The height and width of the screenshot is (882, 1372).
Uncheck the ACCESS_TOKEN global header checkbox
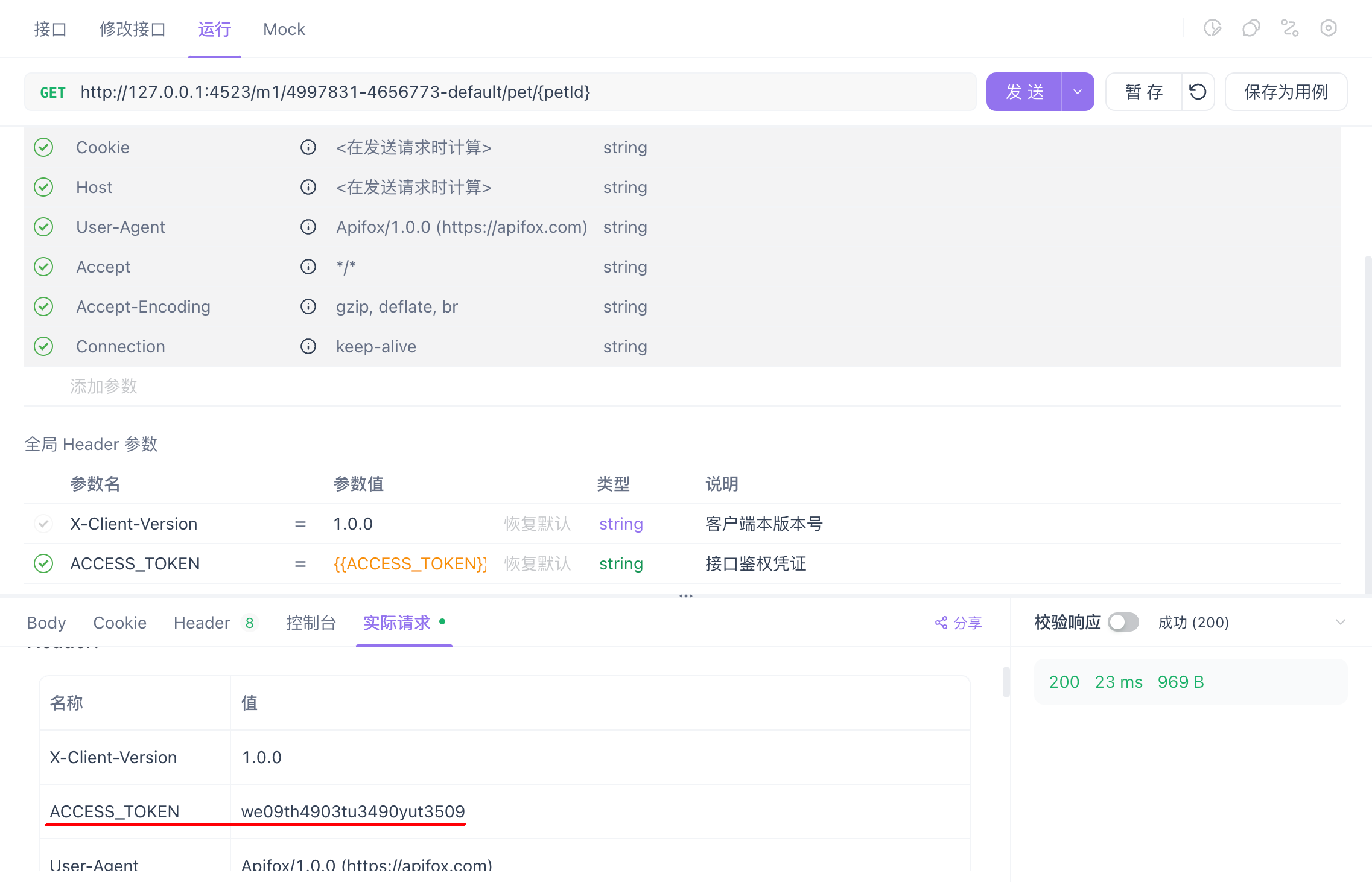43,563
